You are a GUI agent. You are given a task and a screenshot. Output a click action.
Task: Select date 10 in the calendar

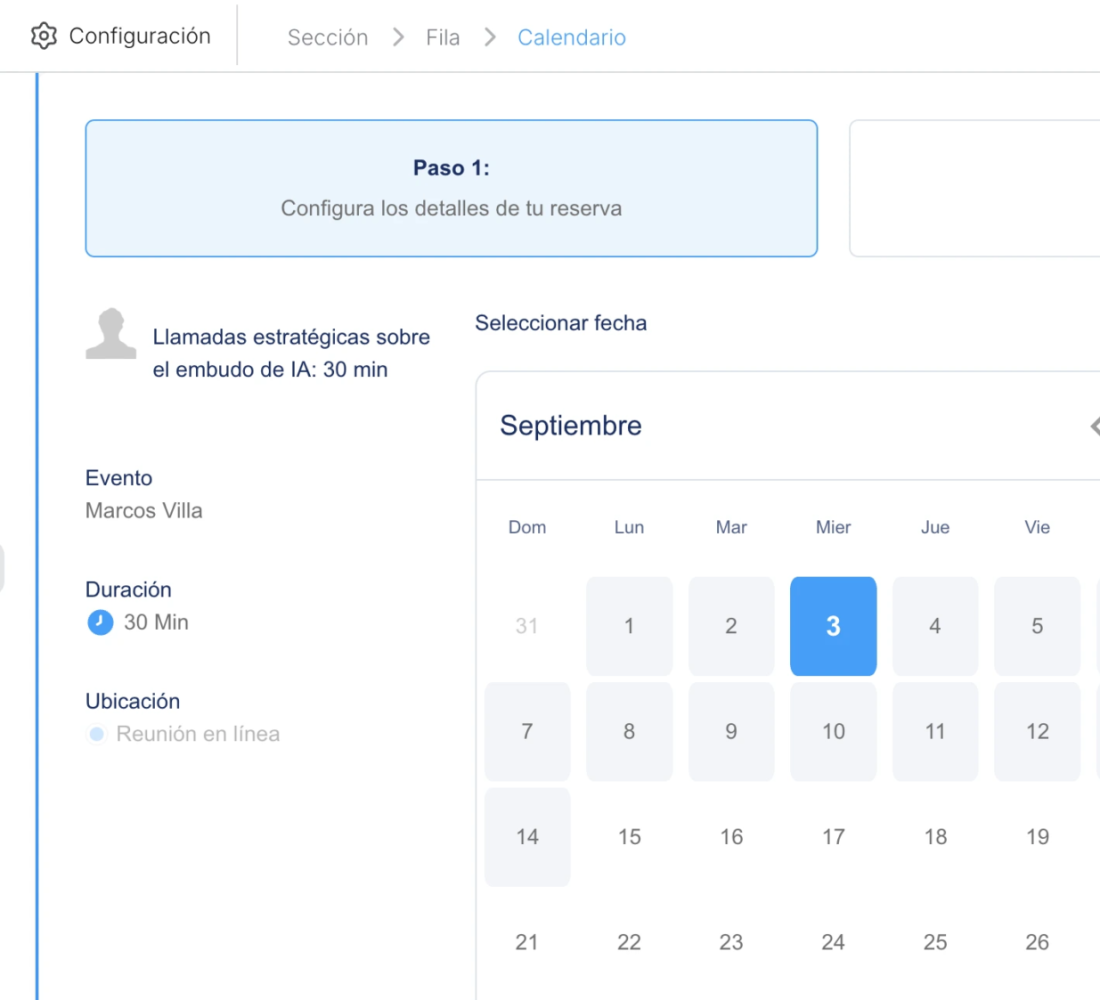[833, 732]
